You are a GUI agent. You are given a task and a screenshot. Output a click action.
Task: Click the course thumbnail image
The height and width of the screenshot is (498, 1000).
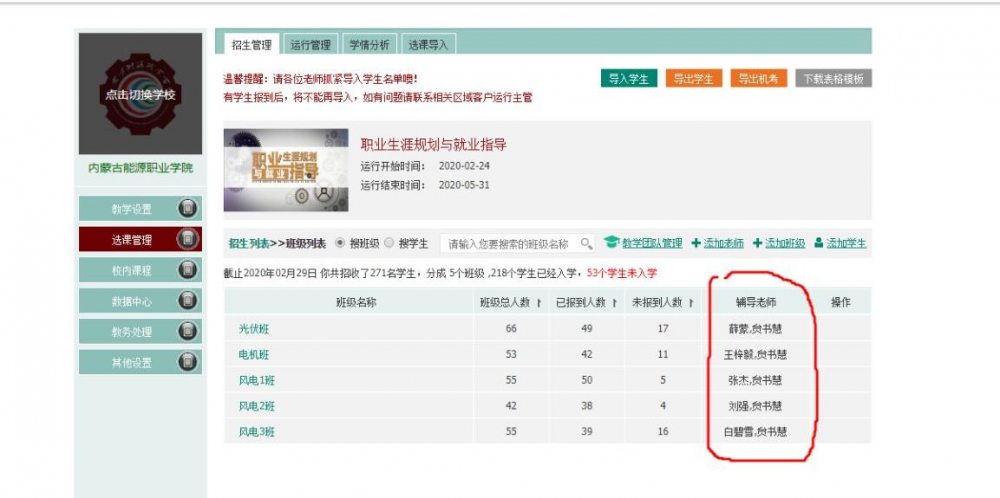pos(286,169)
